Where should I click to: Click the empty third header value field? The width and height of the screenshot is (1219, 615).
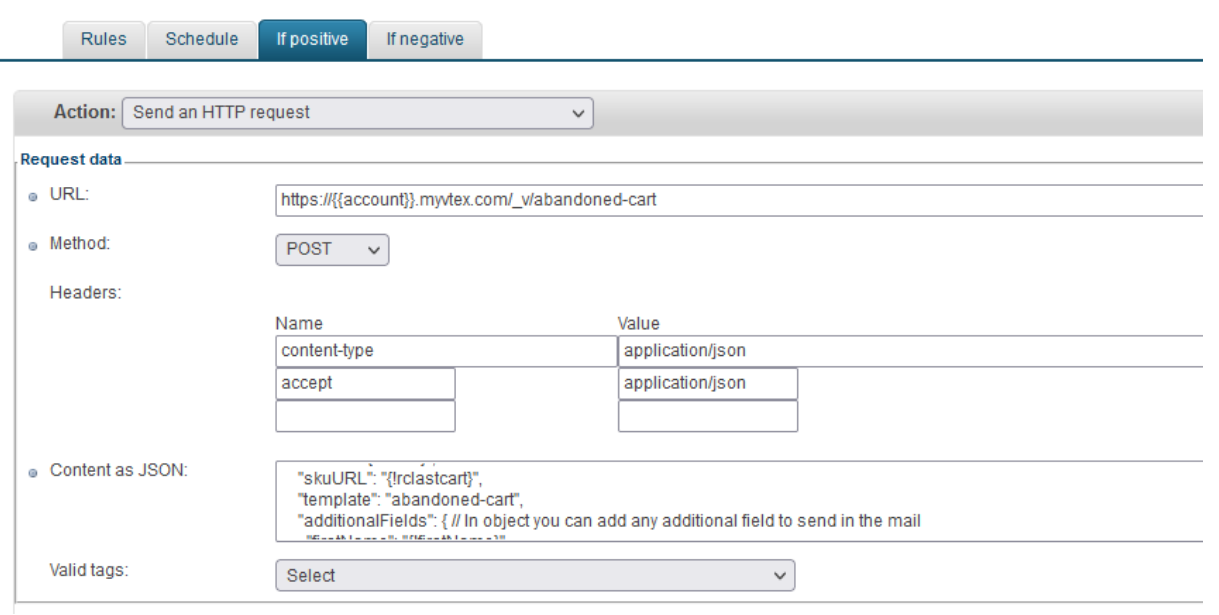point(708,416)
